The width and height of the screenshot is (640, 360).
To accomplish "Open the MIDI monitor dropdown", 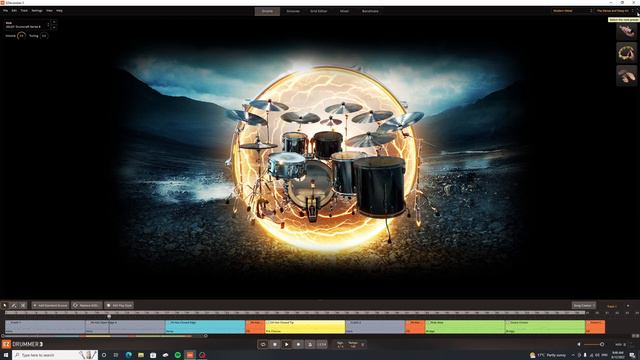I will click(620, 344).
